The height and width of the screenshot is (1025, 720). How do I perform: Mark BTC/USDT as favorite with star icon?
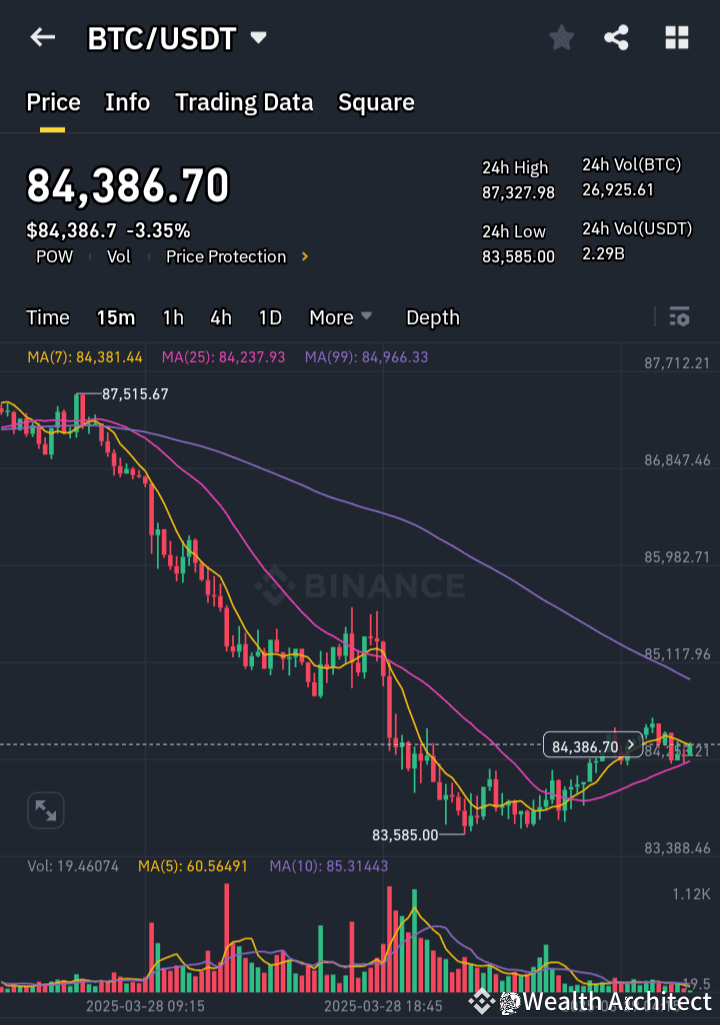(561, 37)
